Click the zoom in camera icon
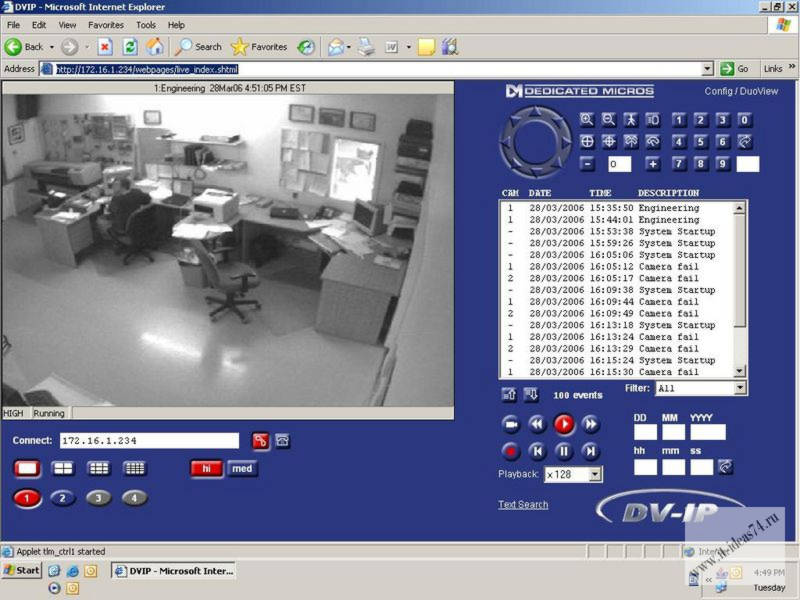Image resolution: width=800 pixels, height=600 pixels. pos(587,119)
